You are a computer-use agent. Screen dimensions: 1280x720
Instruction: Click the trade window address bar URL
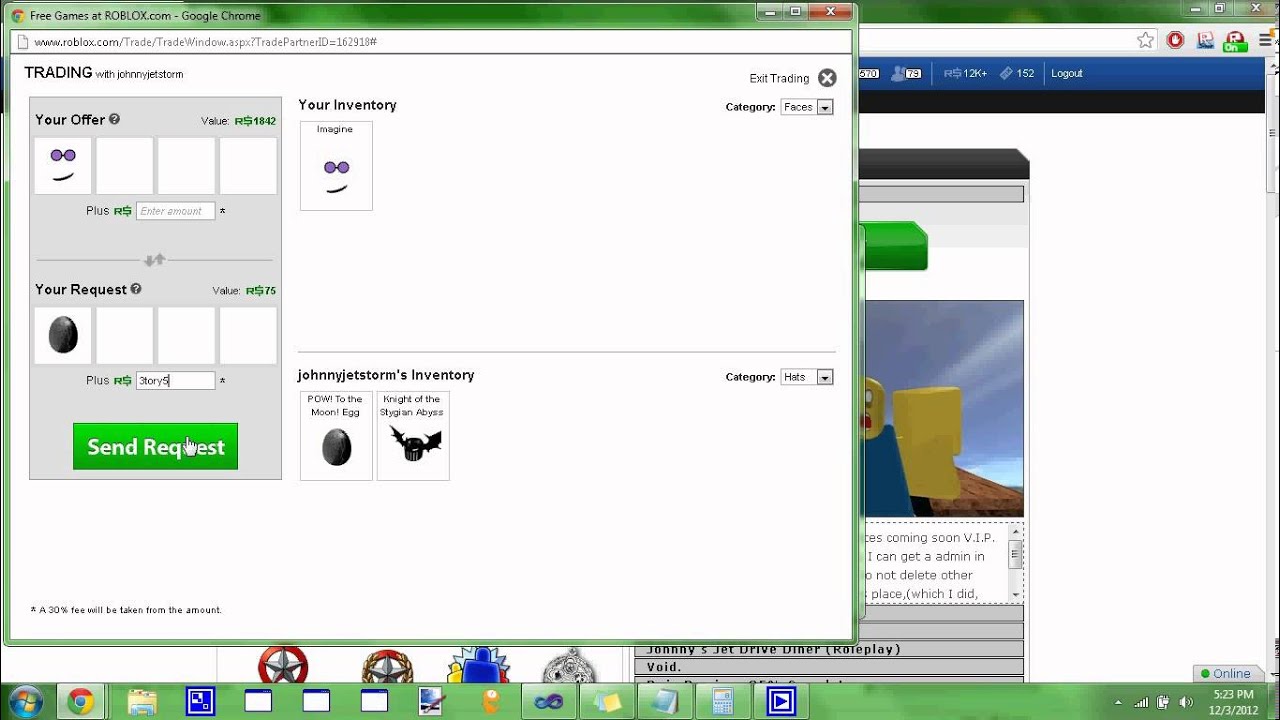point(205,42)
